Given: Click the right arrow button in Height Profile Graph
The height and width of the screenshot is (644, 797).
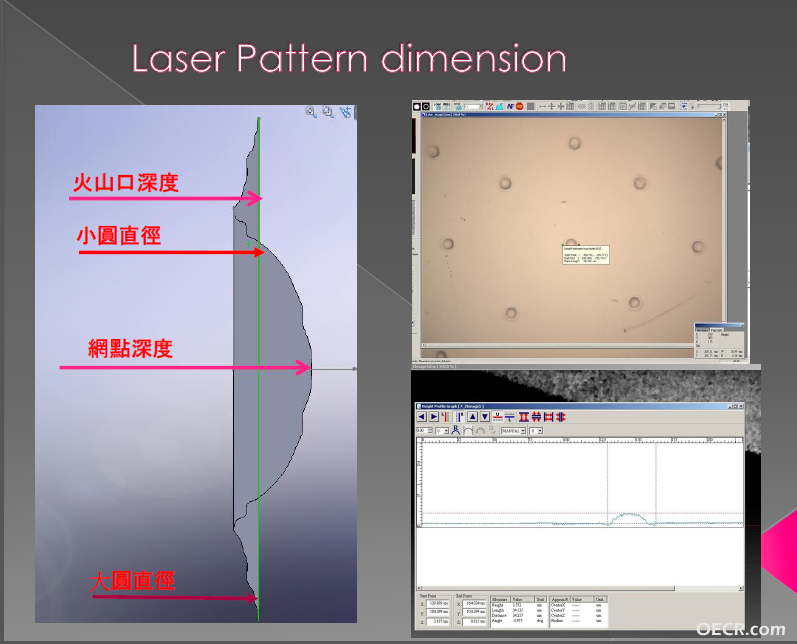Looking at the screenshot, I should pos(434,417).
